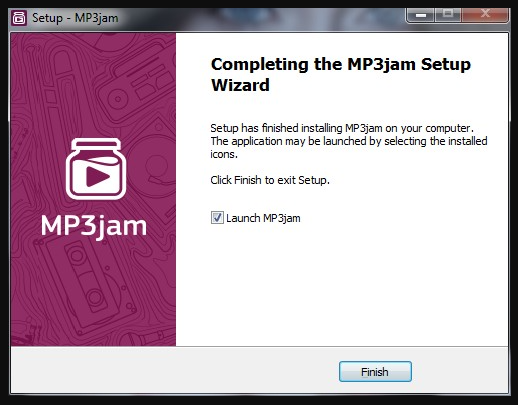
Task: Minimize the Setup - MP3jam window
Action: (421, 15)
